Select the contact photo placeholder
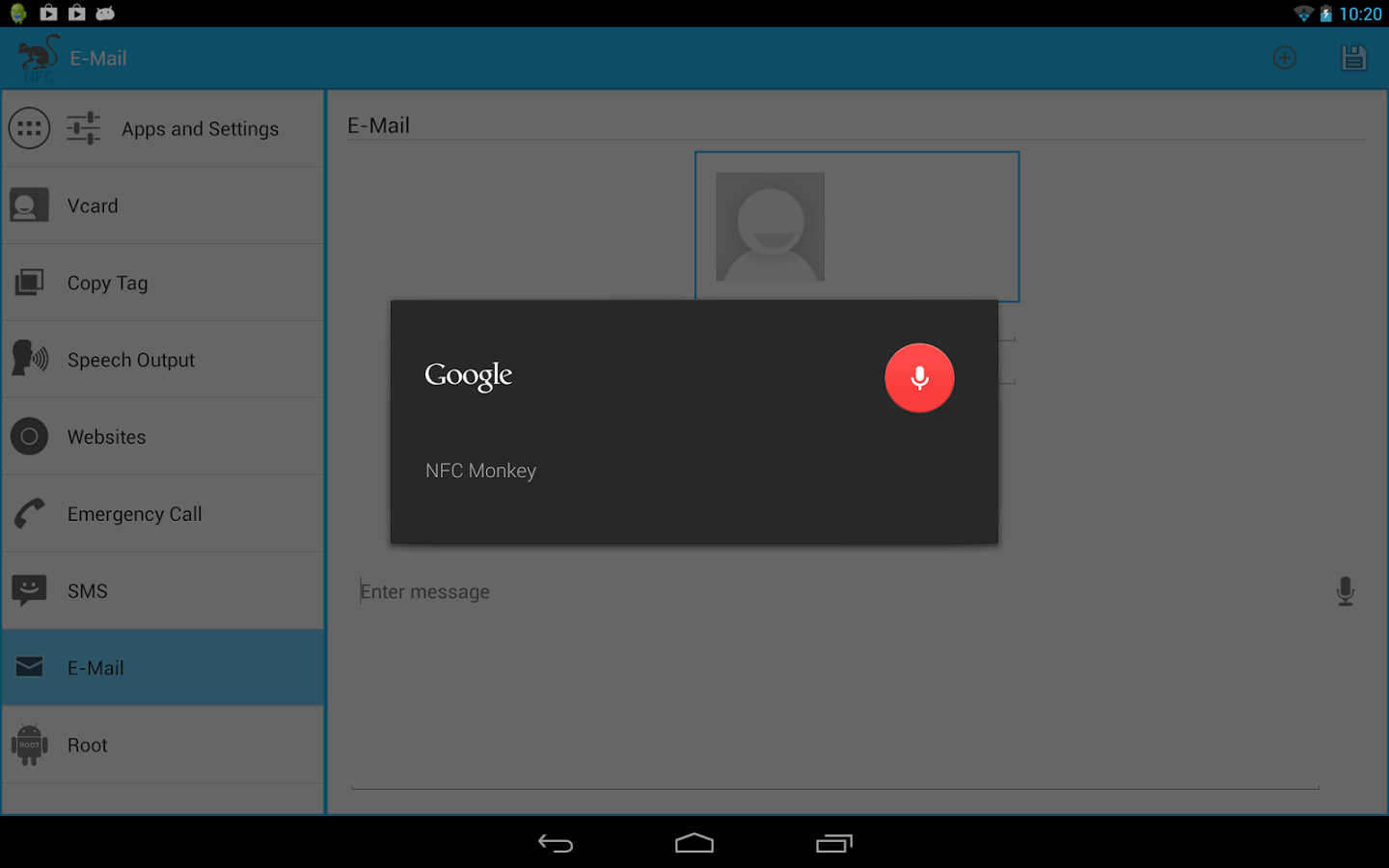The width and height of the screenshot is (1389, 868). [770, 226]
